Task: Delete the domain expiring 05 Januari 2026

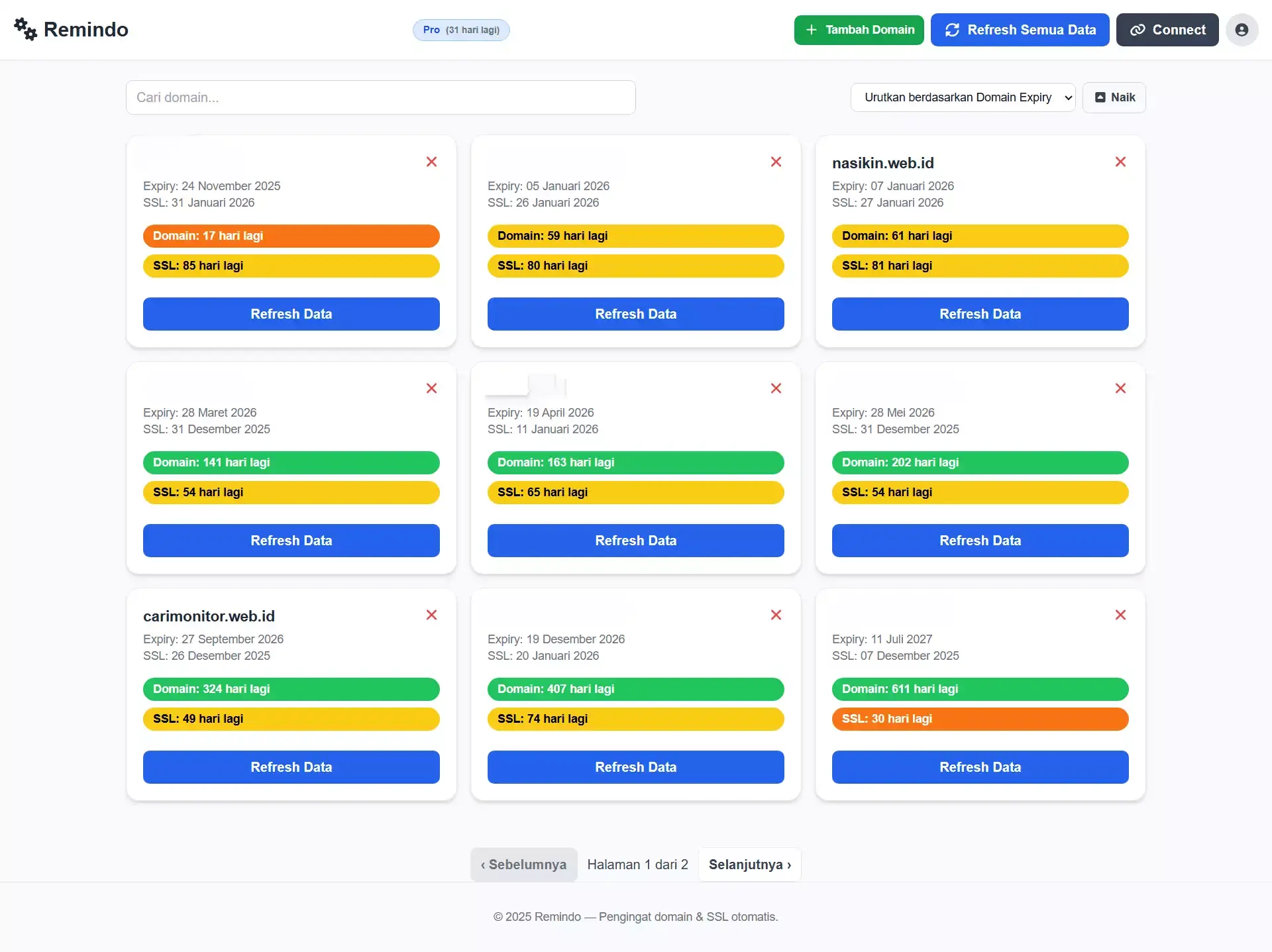Action: (776, 162)
